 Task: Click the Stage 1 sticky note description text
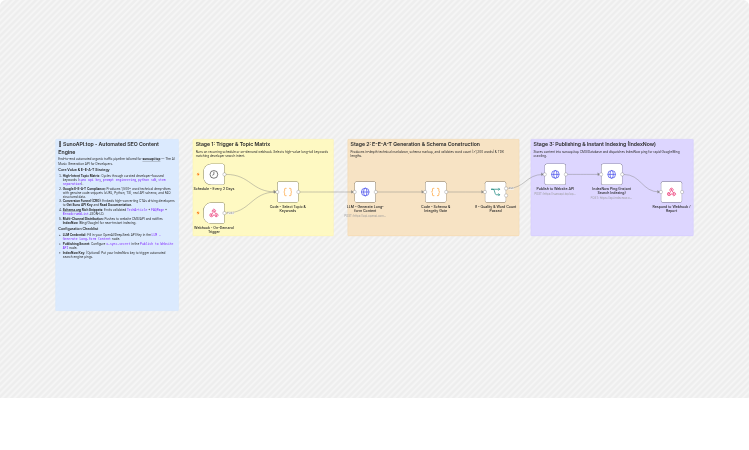262,154
